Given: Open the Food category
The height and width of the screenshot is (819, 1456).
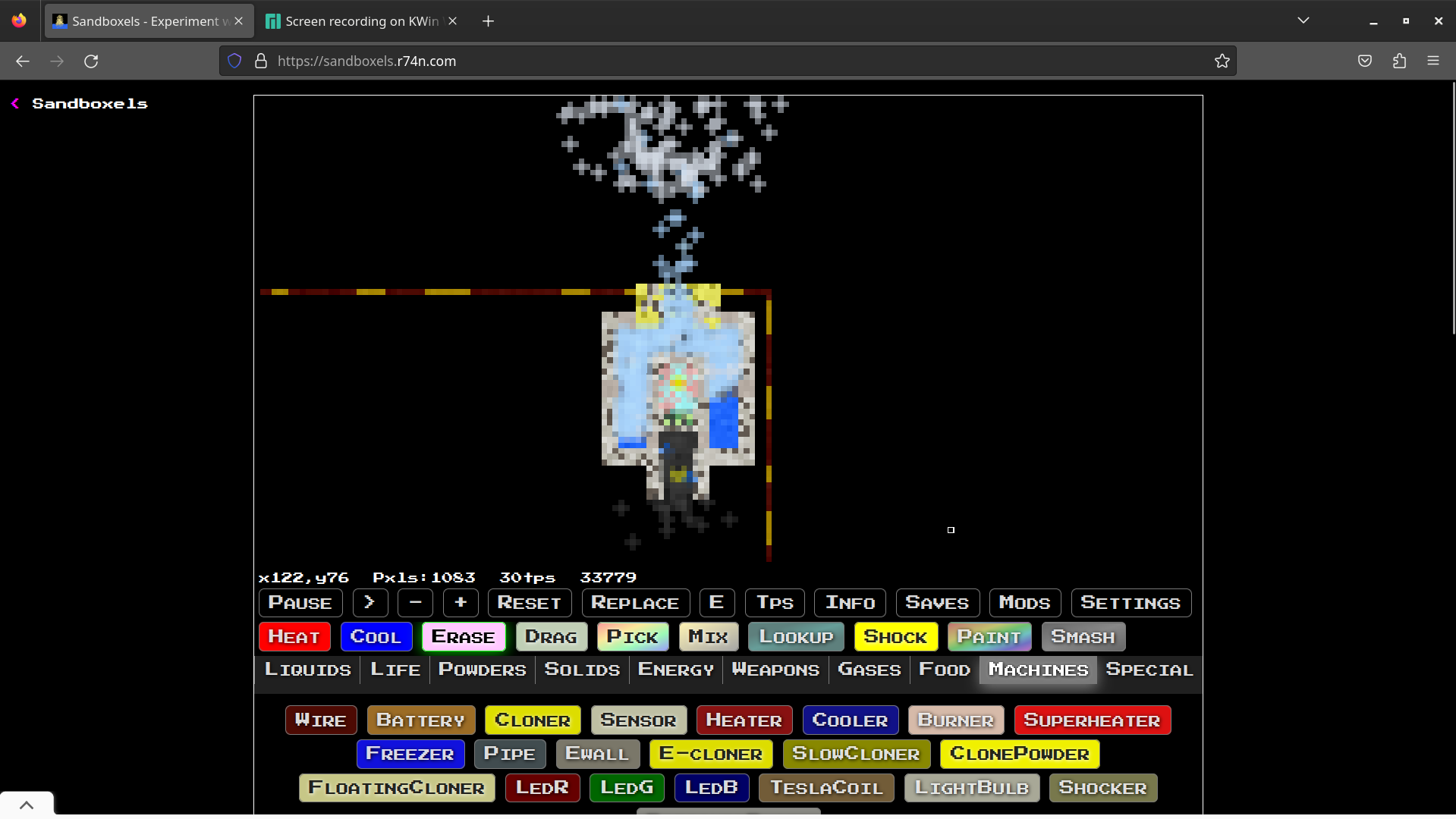Looking at the screenshot, I should (945, 670).
